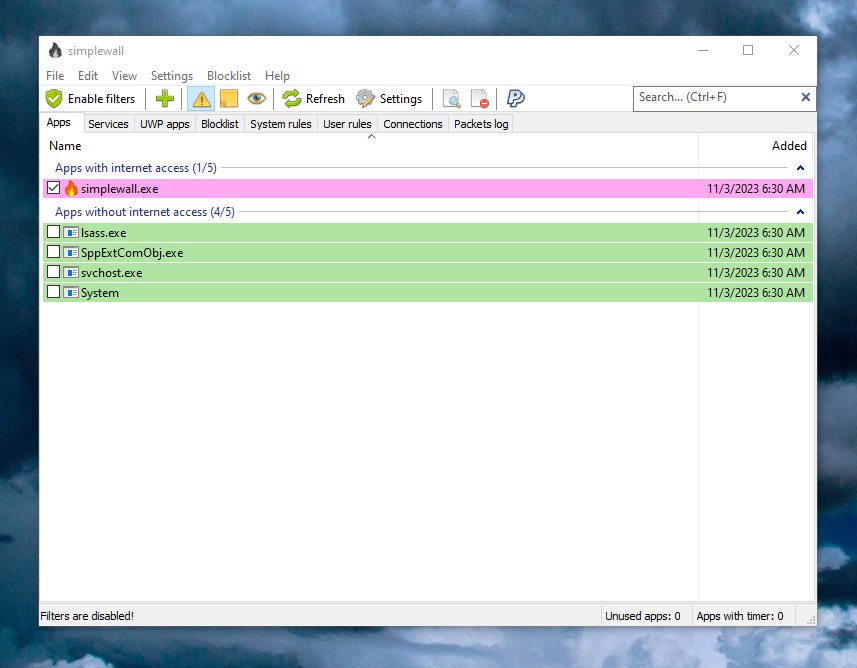Open the Edit menu

click(x=87, y=76)
